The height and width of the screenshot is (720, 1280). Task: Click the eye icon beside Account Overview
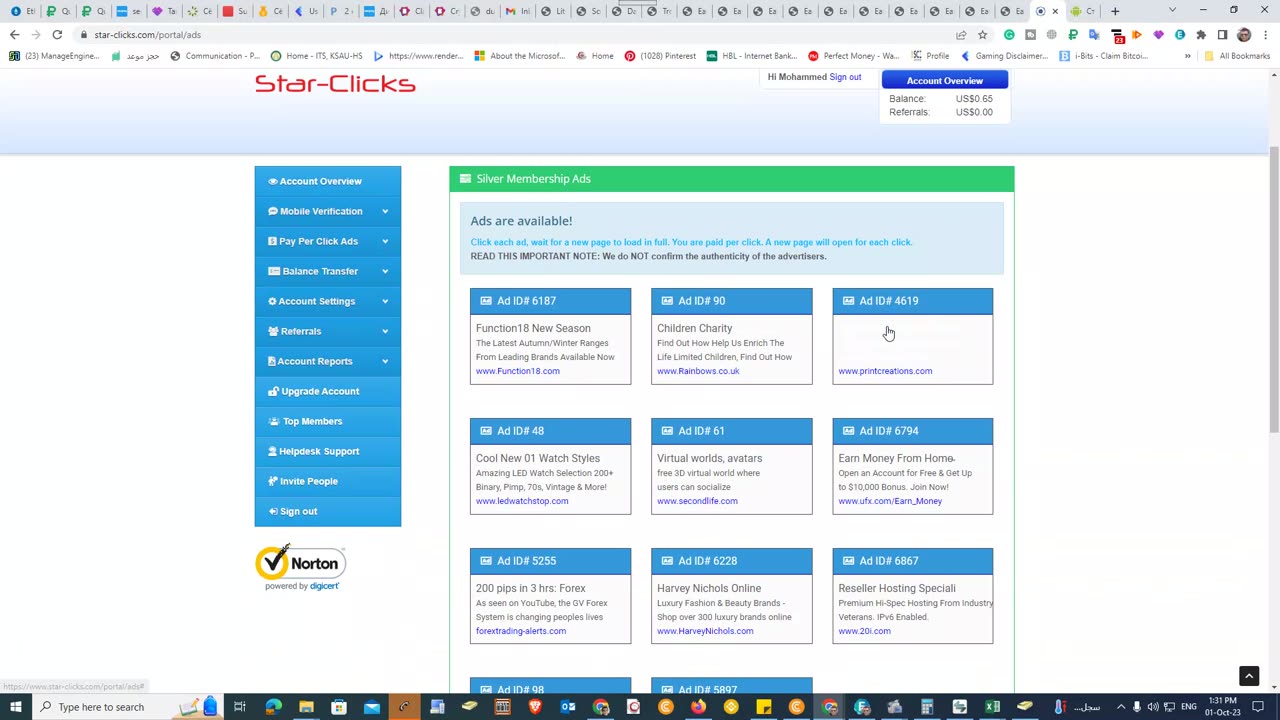click(x=273, y=181)
